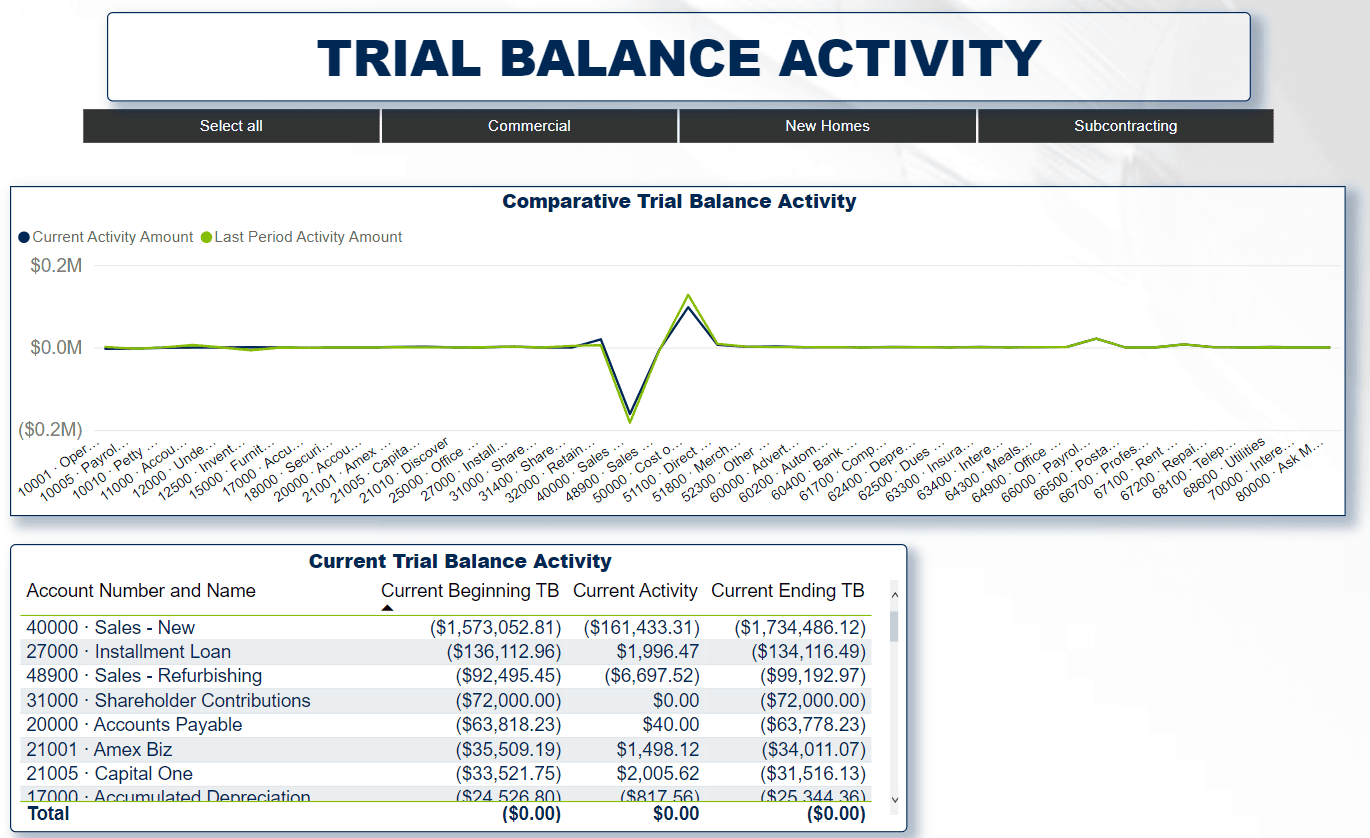This screenshot has width=1370, height=838.
Task: Select the 21001 · Amex Biz row
Action: click(446, 750)
